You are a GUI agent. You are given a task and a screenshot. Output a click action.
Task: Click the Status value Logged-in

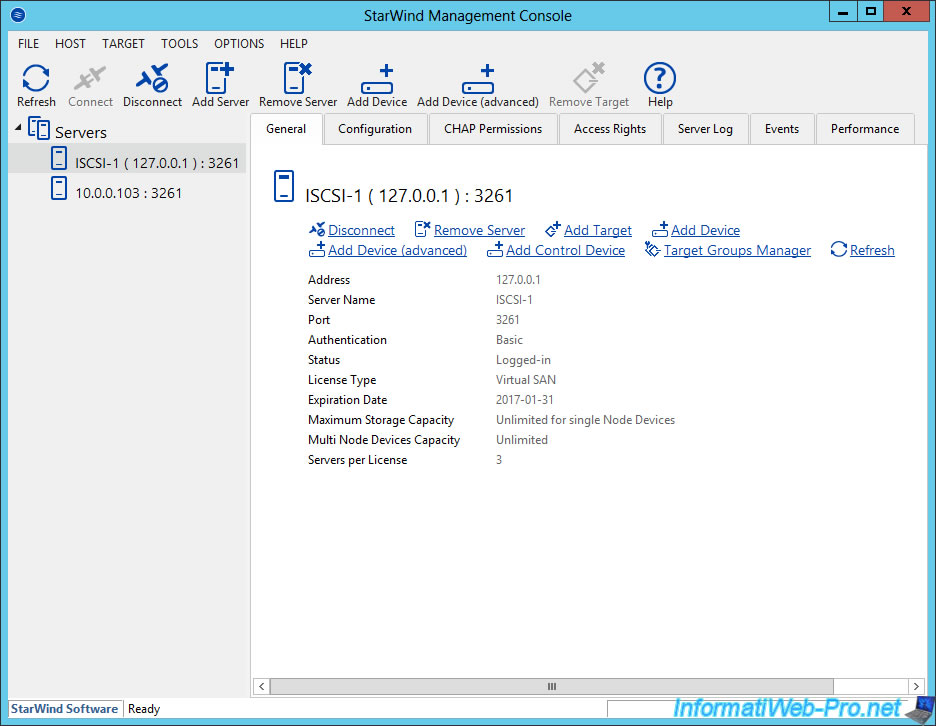pyautogui.click(x=524, y=360)
